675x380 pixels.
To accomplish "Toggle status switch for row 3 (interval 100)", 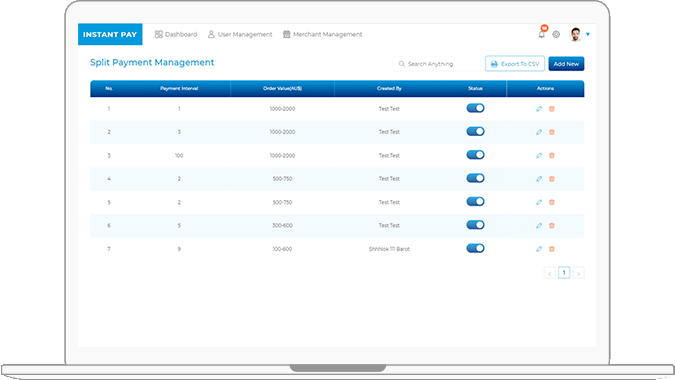I will coord(475,154).
